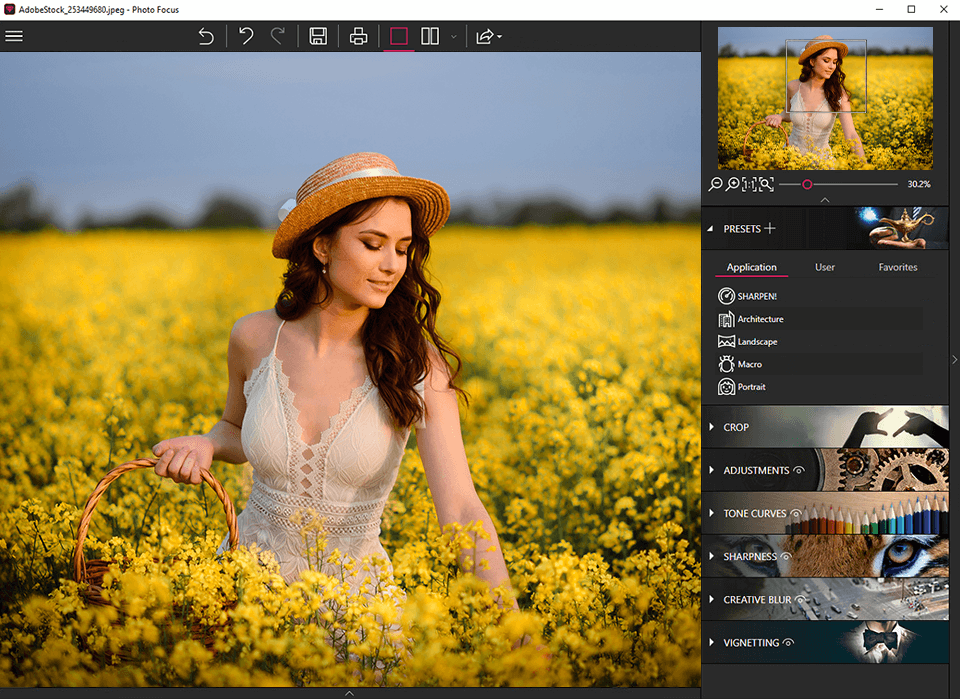Open the share/export dropdown arrow
The height and width of the screenshot is (699, 960).
[499, 37]
